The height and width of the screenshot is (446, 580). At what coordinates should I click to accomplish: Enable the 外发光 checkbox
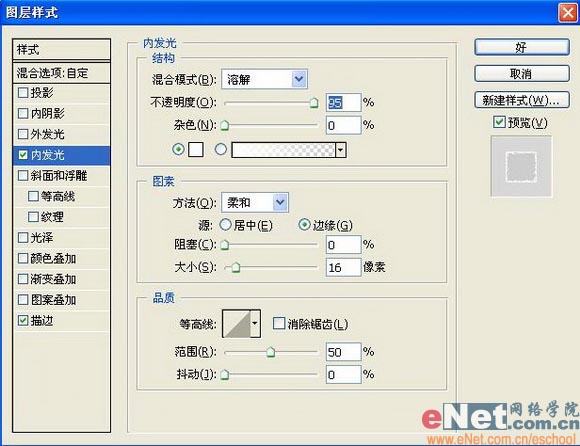point(23,134)
